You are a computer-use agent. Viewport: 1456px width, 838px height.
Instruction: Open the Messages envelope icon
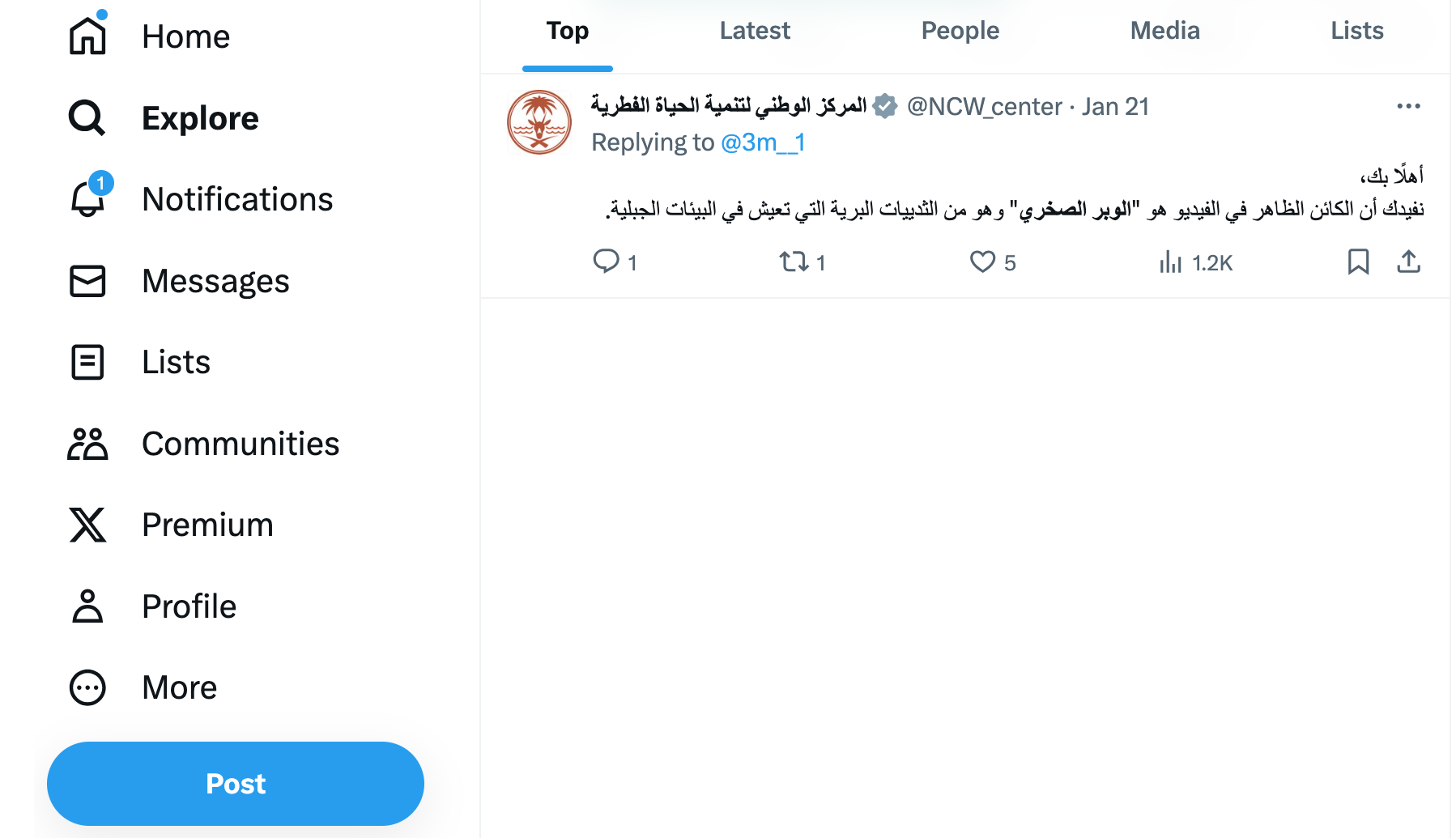pos(87,281)
